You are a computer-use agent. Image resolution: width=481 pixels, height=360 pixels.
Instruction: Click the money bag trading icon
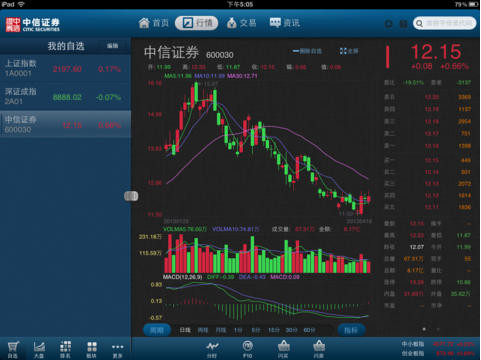(231, 23)
